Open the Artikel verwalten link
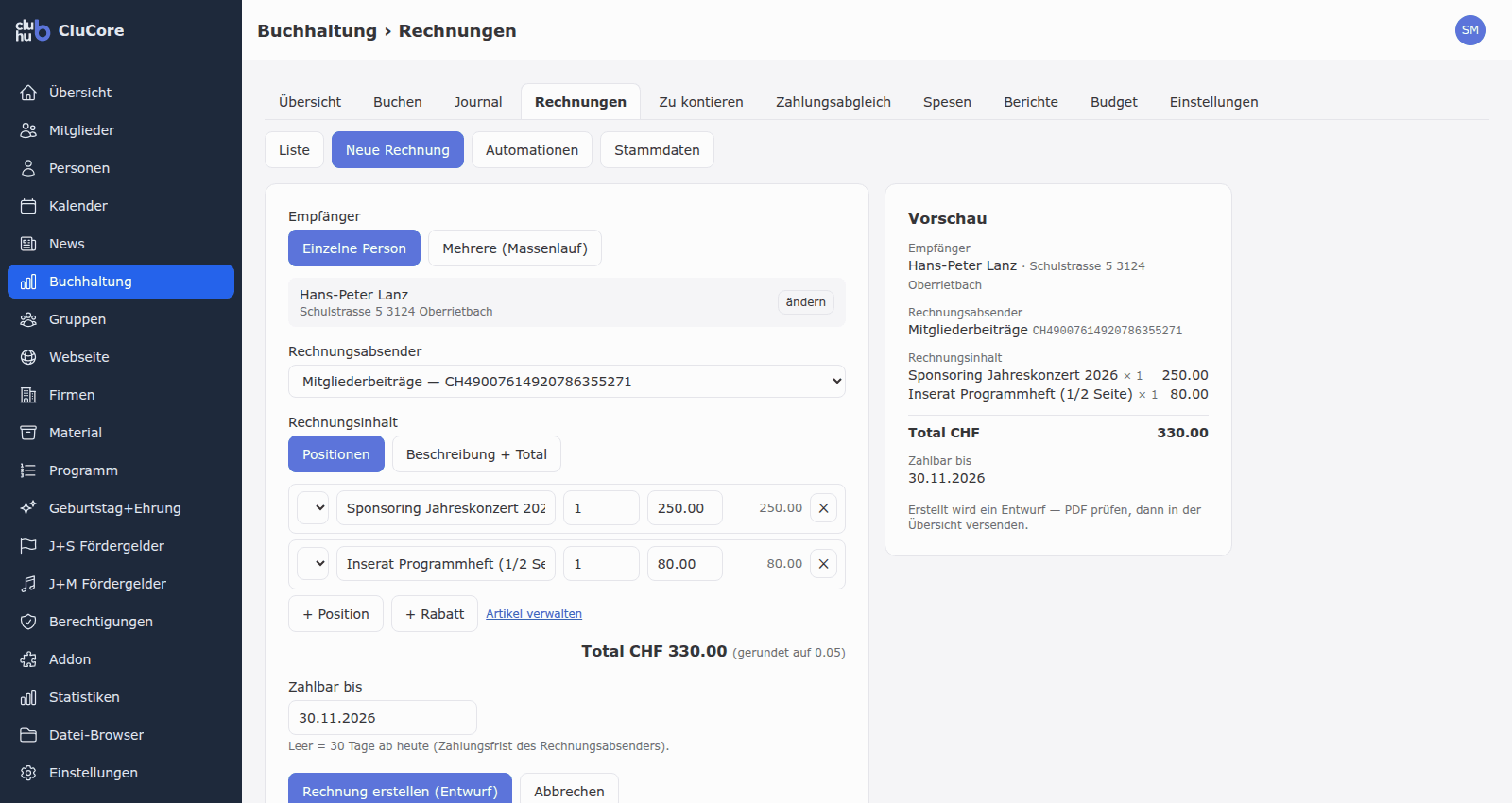 click(x=534, y=614)
